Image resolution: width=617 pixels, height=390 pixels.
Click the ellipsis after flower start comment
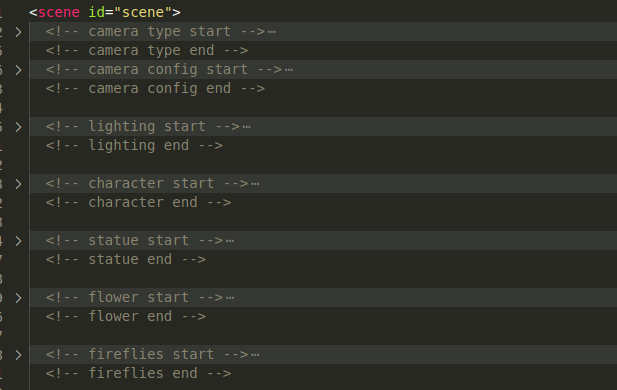tap(230, 298)
